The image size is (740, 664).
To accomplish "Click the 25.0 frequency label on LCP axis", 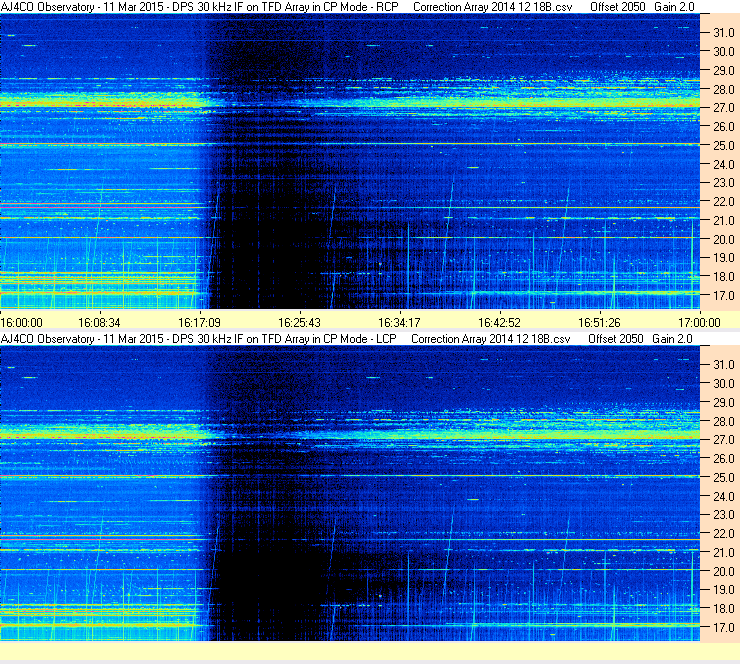I will (724, 478).
